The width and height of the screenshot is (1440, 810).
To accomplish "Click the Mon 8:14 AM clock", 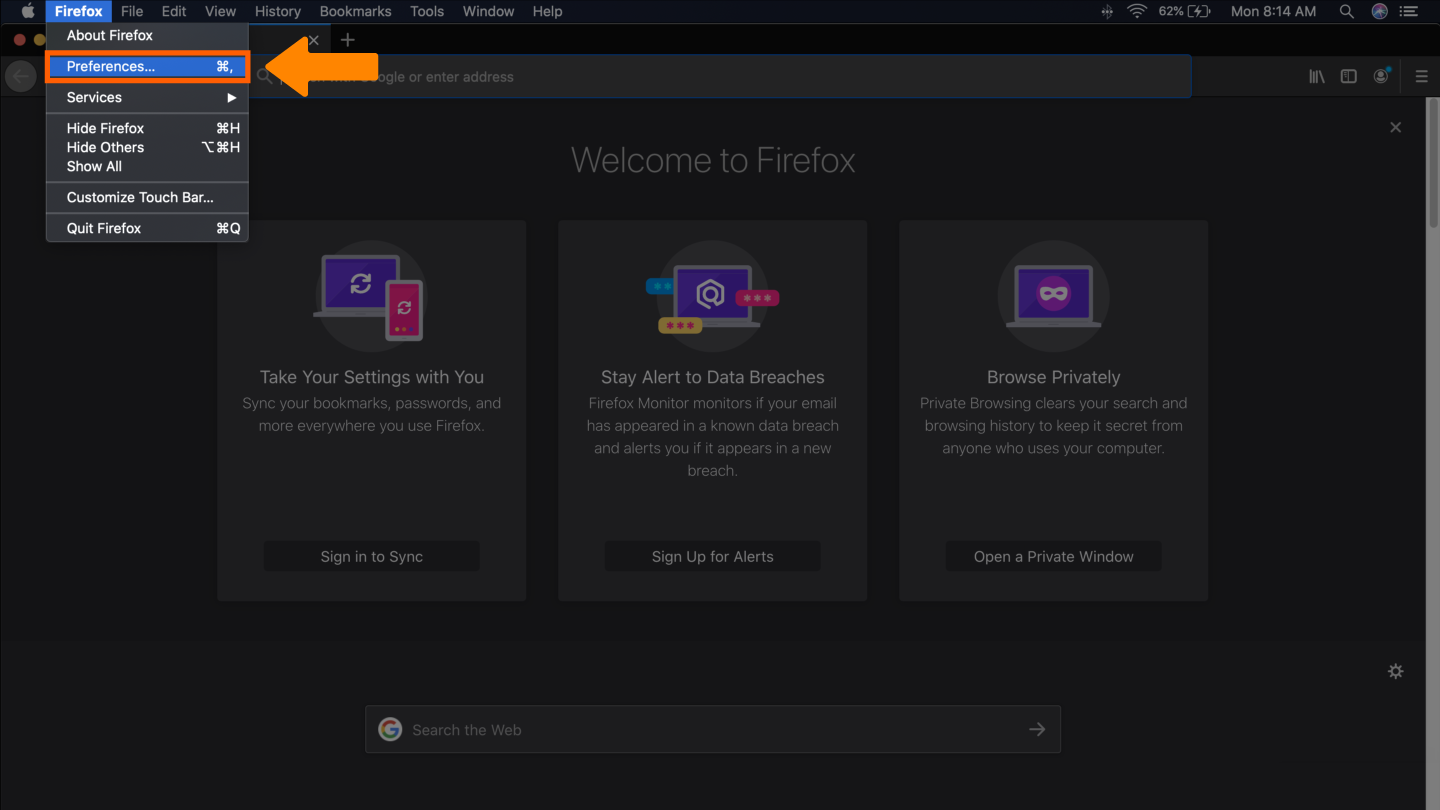I will click(1273, 11).
